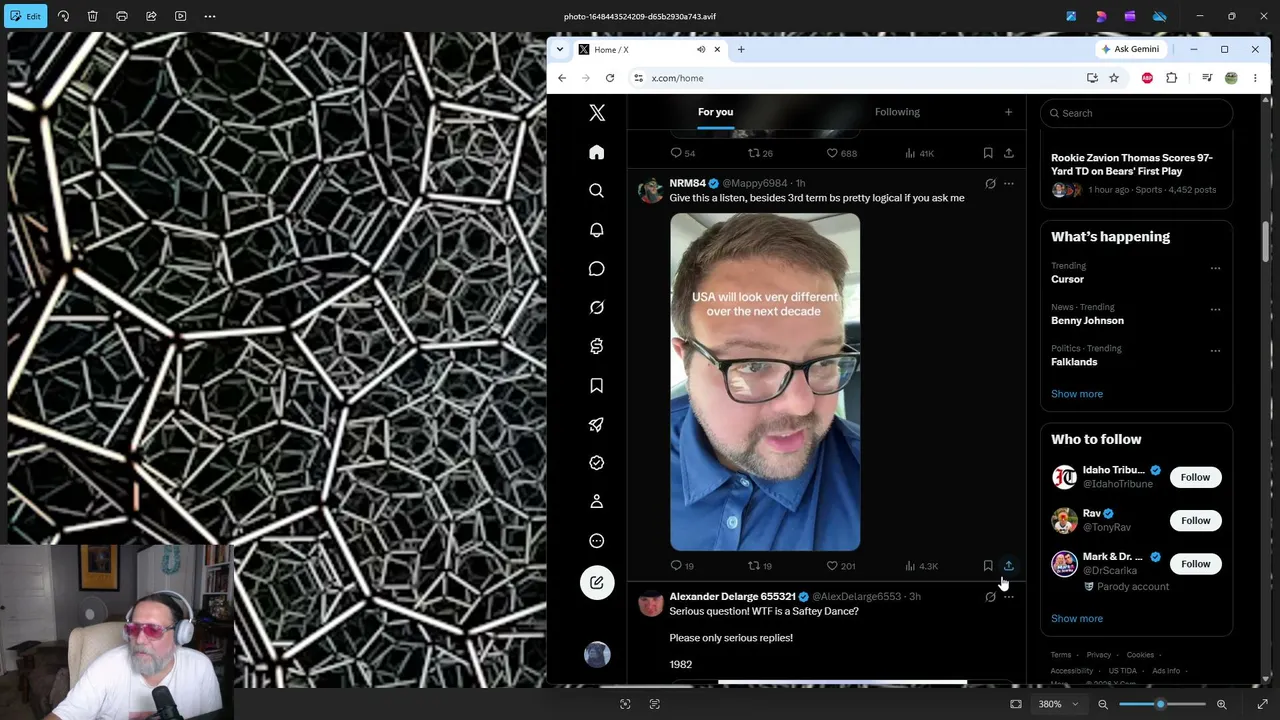This screenshot has height=720, width=1280.
Task: Show more trends under What's happening
Action: tap(1077, 394)
